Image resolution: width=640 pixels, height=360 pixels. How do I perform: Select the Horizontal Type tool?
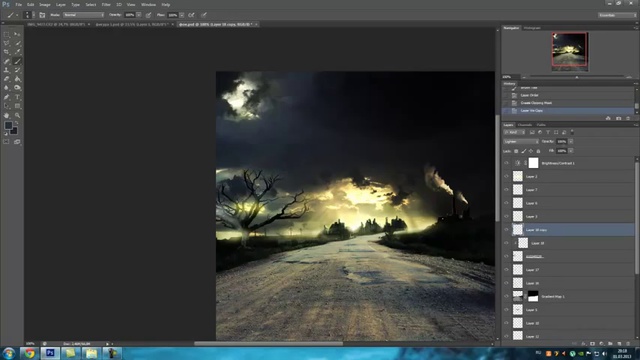click(x=17, y=97)
